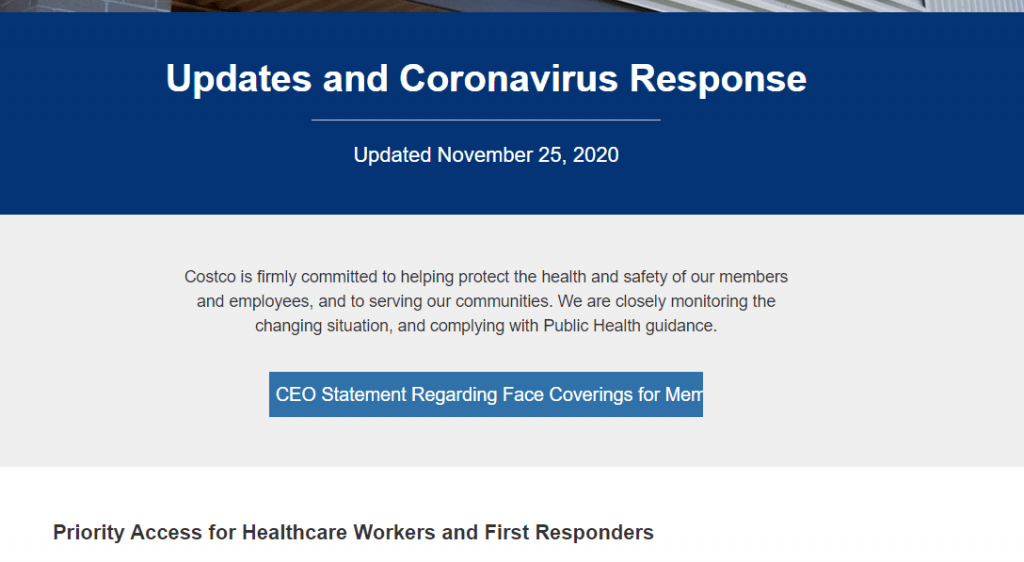The image size is (1024, 562).
Task: Open the CEO Statement Regarding Face Coverings button
Action: pyautogui.click(x=486, y=394)
